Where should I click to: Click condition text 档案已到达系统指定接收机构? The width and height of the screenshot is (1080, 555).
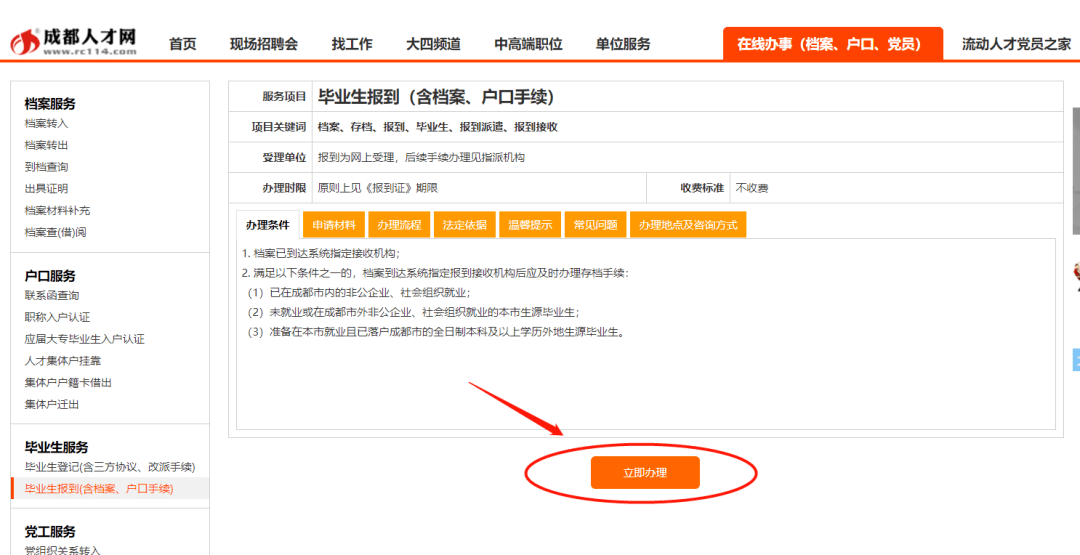click(326, 253)
